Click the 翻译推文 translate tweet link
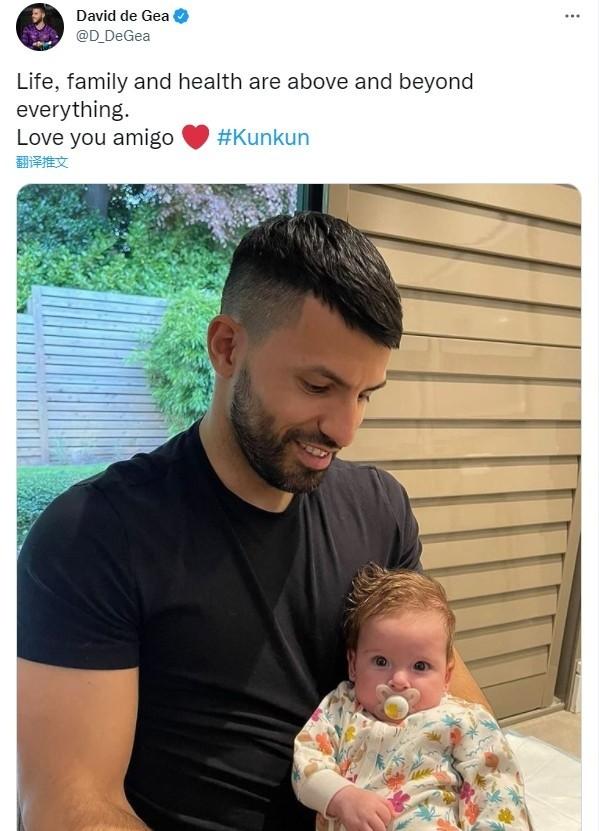The image size is (599, 831). [42, 162]
